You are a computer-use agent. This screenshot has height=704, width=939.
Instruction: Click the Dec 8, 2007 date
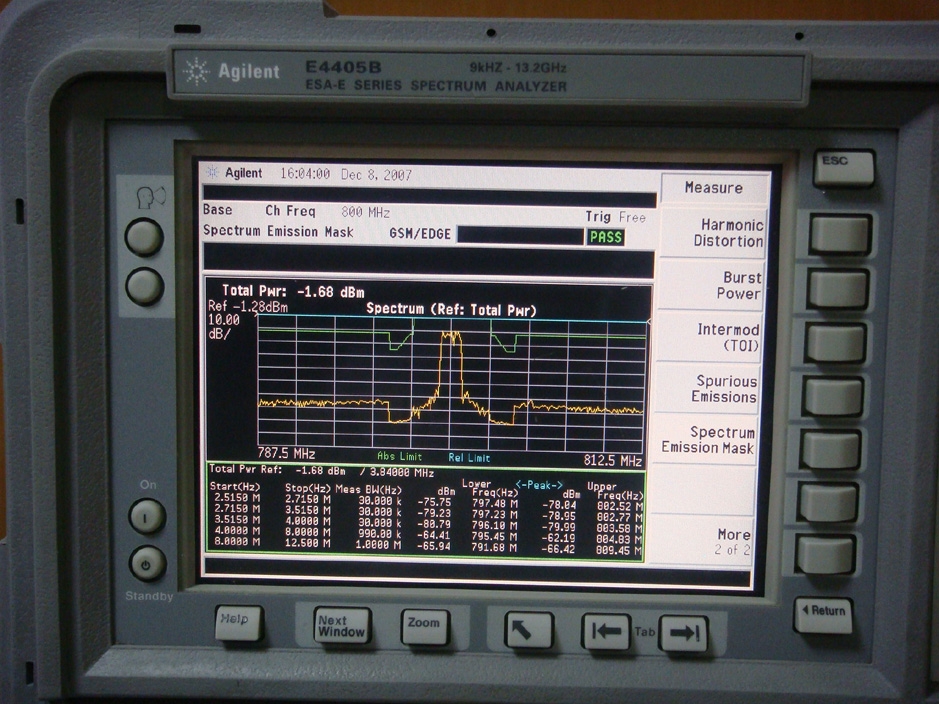tap(376, 175)
